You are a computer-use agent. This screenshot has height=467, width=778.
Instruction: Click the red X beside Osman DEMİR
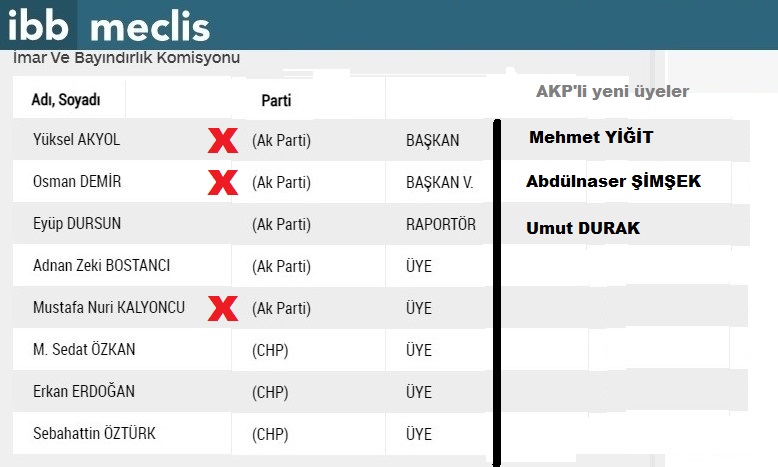[x=222, y=182]
